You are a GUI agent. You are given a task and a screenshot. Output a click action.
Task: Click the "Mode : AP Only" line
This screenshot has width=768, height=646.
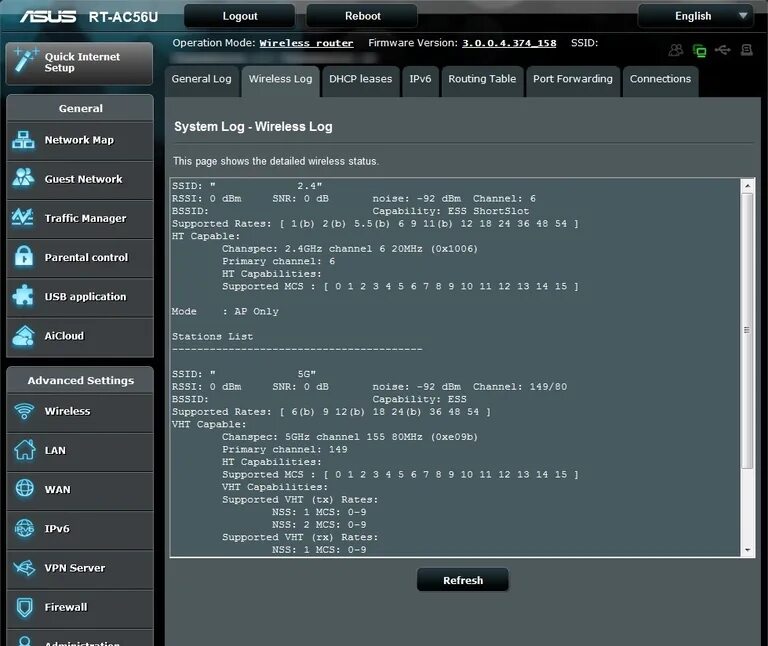pos(225,311)
